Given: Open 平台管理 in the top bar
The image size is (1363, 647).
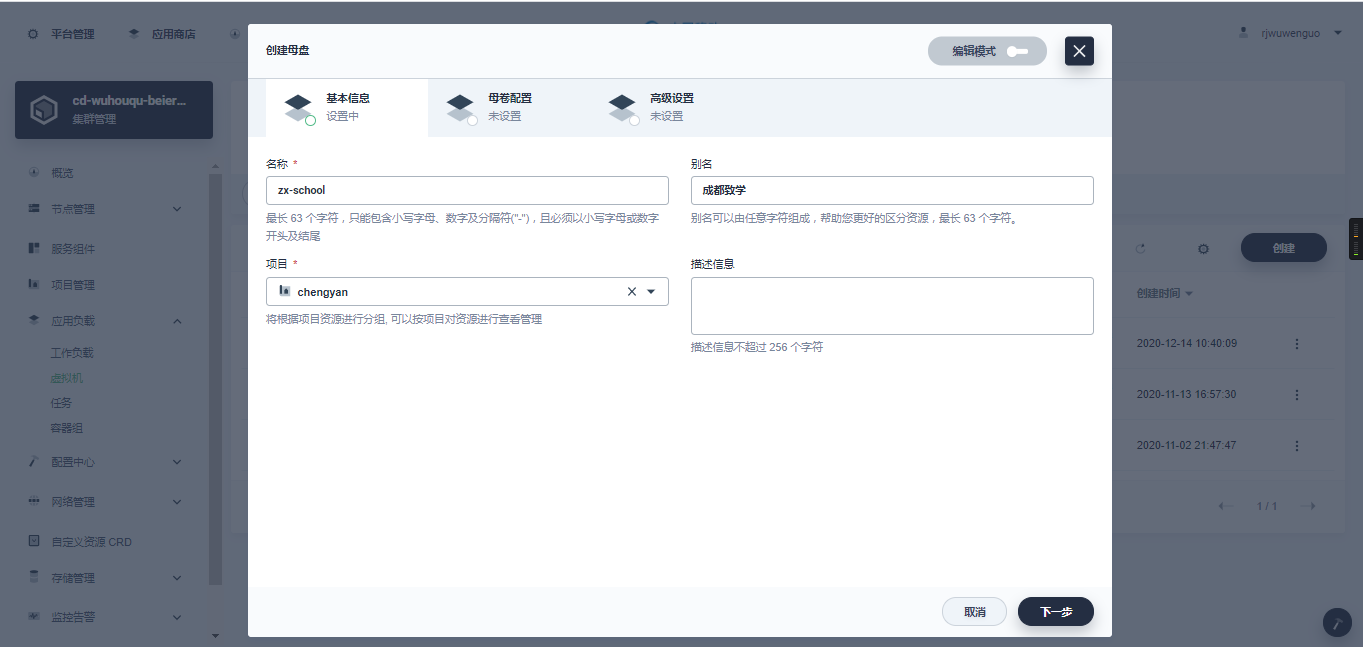Looking at the screenshot, I should (x=62, y=34).
